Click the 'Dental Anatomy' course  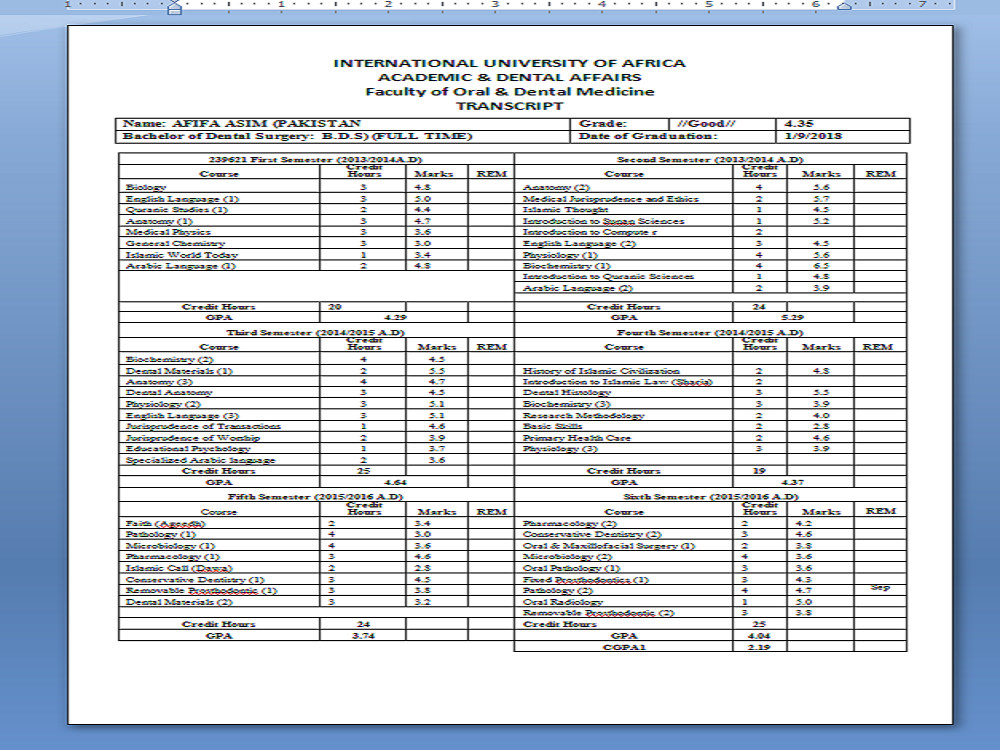pyautogui.click(x=169, y=393)
